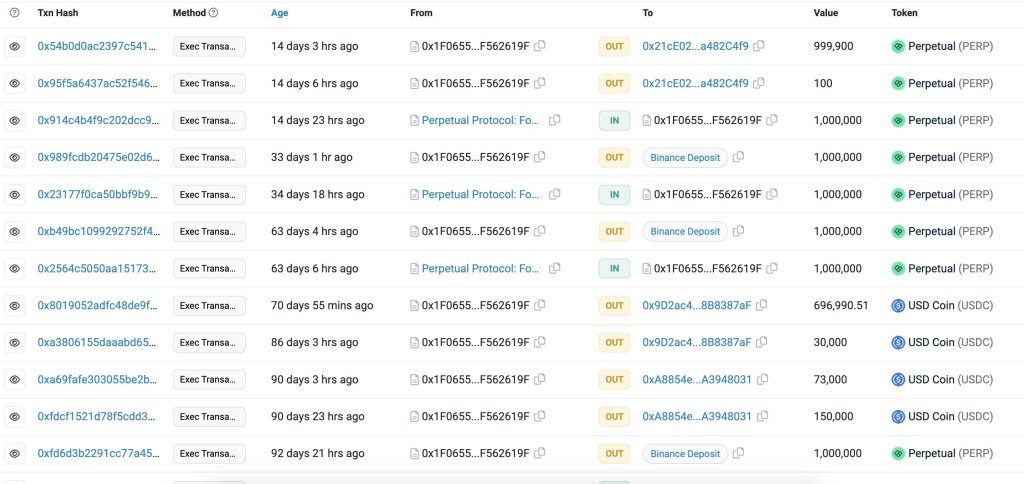Copy To address 0x21cE02...a482C4f9 in 100 PERP row

pyautogui.click(x=759, y=83)
